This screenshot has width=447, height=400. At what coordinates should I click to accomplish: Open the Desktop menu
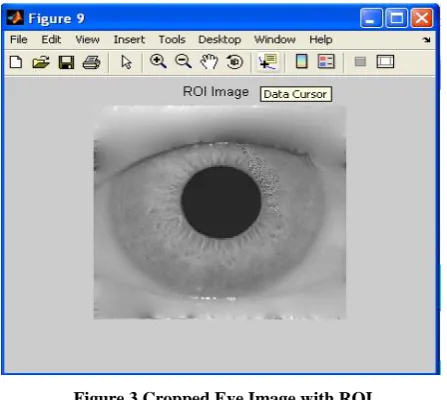[219, 40]
